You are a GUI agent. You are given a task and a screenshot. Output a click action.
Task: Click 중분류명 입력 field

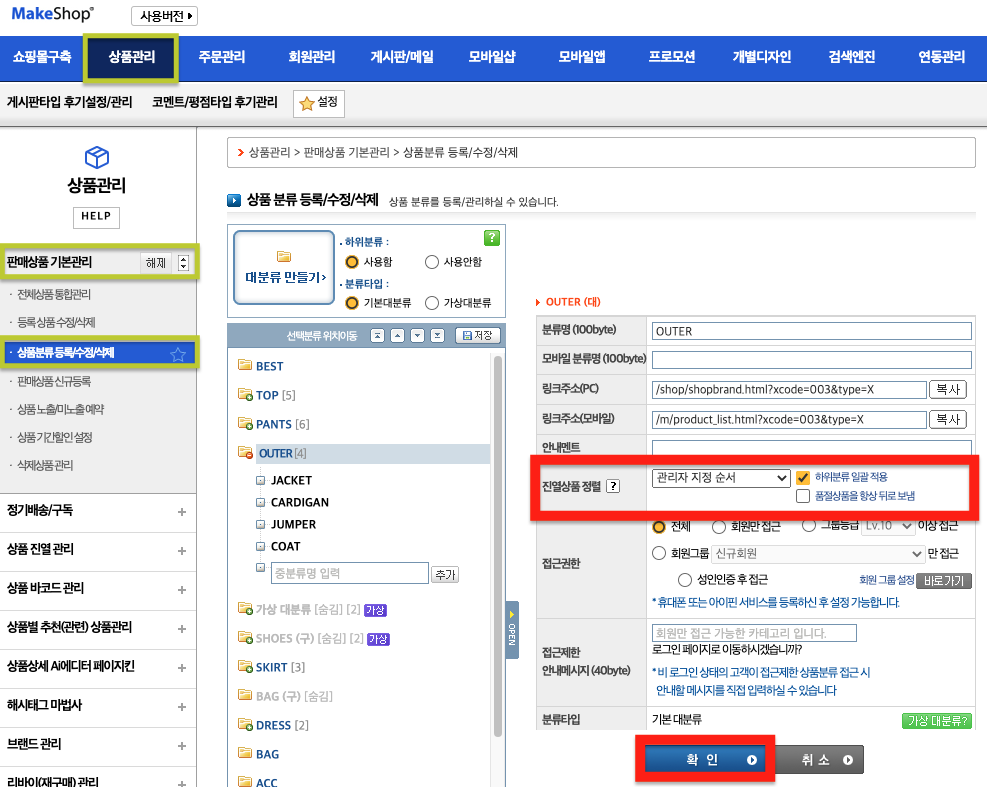coord(350,574)
